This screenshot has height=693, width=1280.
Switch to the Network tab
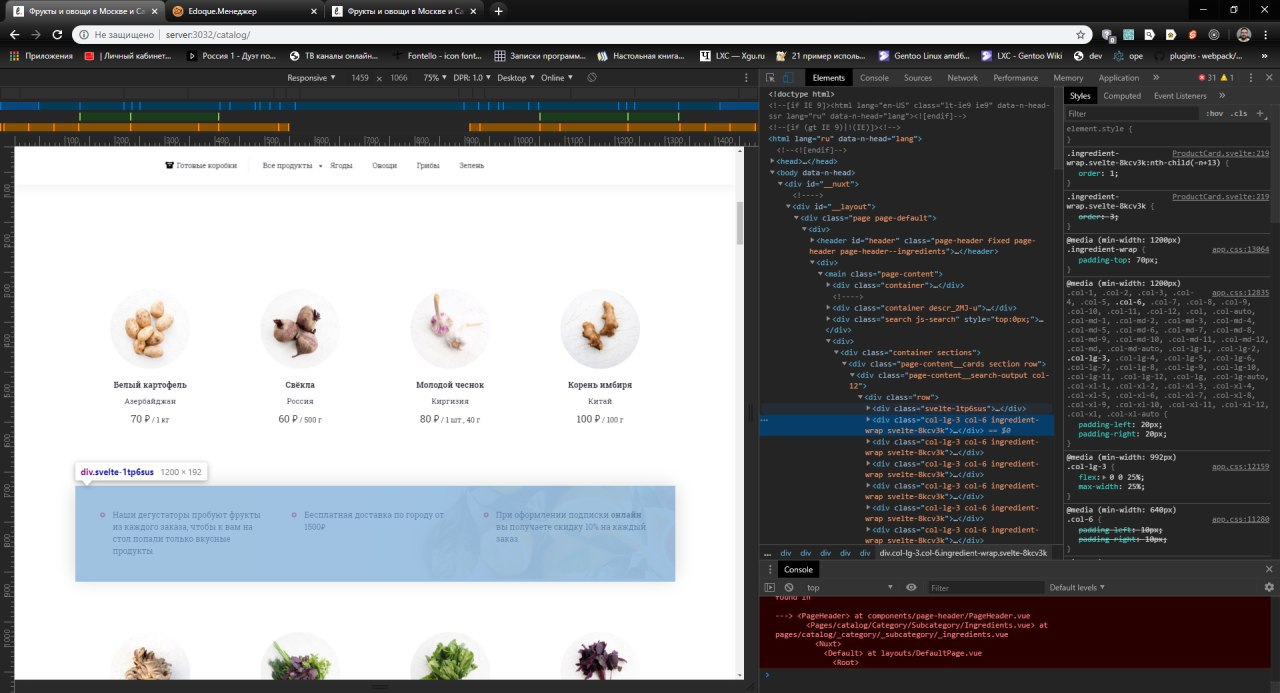click(962, 78)
